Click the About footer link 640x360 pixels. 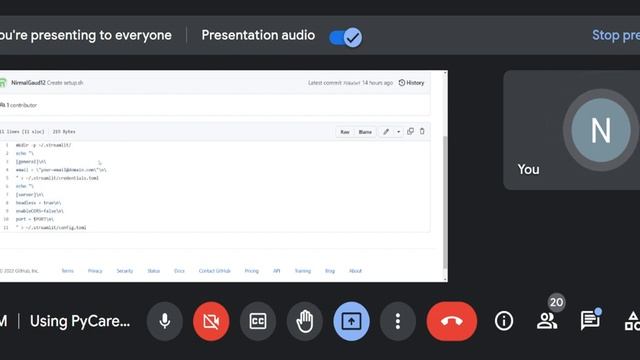pyautogui.click(x=355, y=271)
